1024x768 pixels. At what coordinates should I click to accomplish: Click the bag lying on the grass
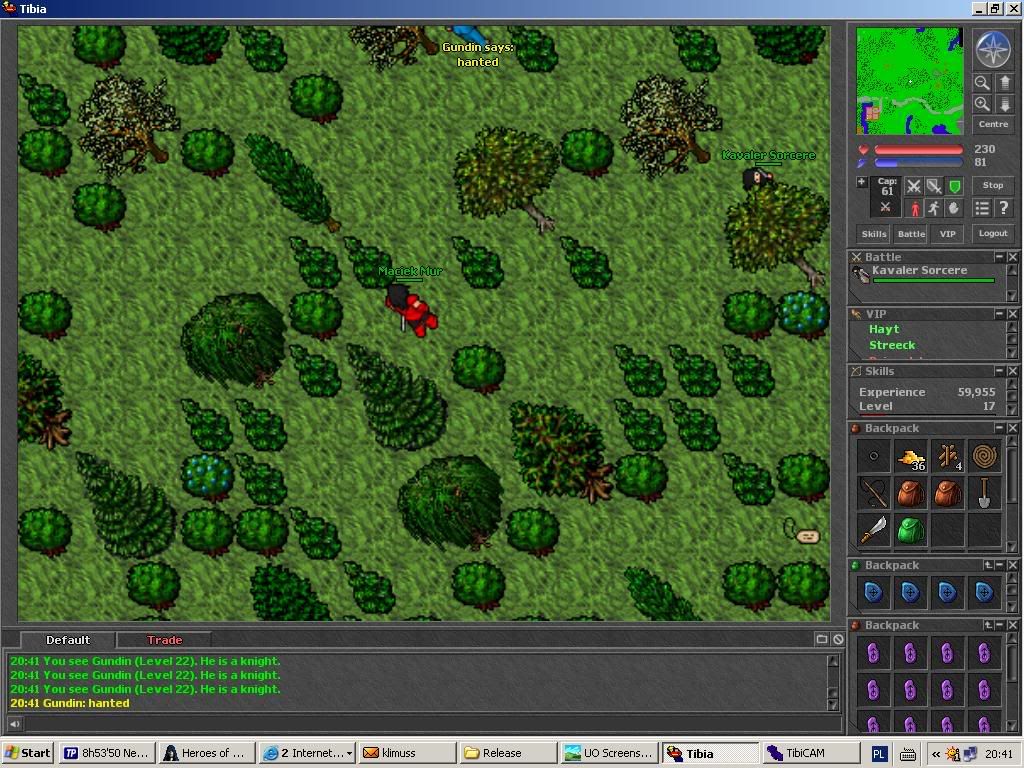point(802,532)
